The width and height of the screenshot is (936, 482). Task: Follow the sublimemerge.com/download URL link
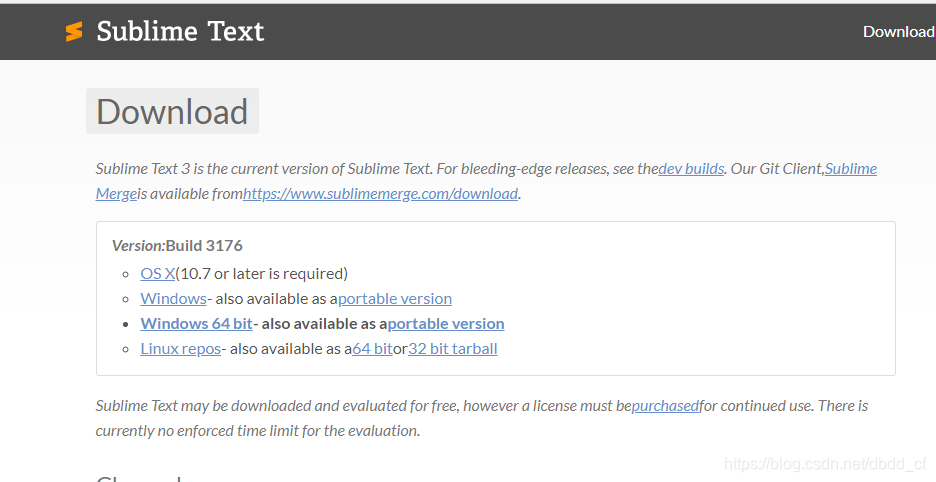[380, 194]
